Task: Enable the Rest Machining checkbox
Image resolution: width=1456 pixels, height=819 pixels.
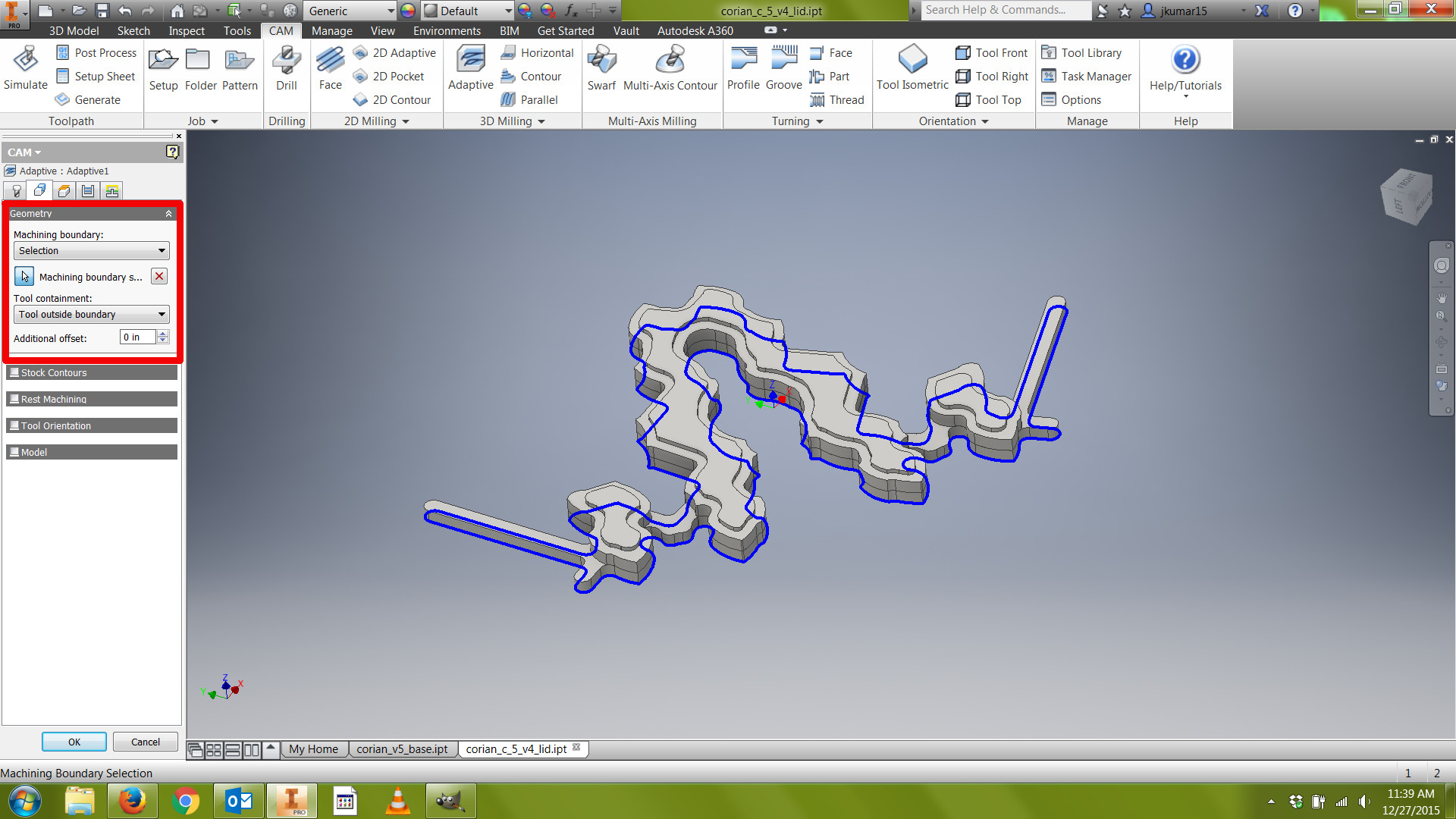Action: 14,399
